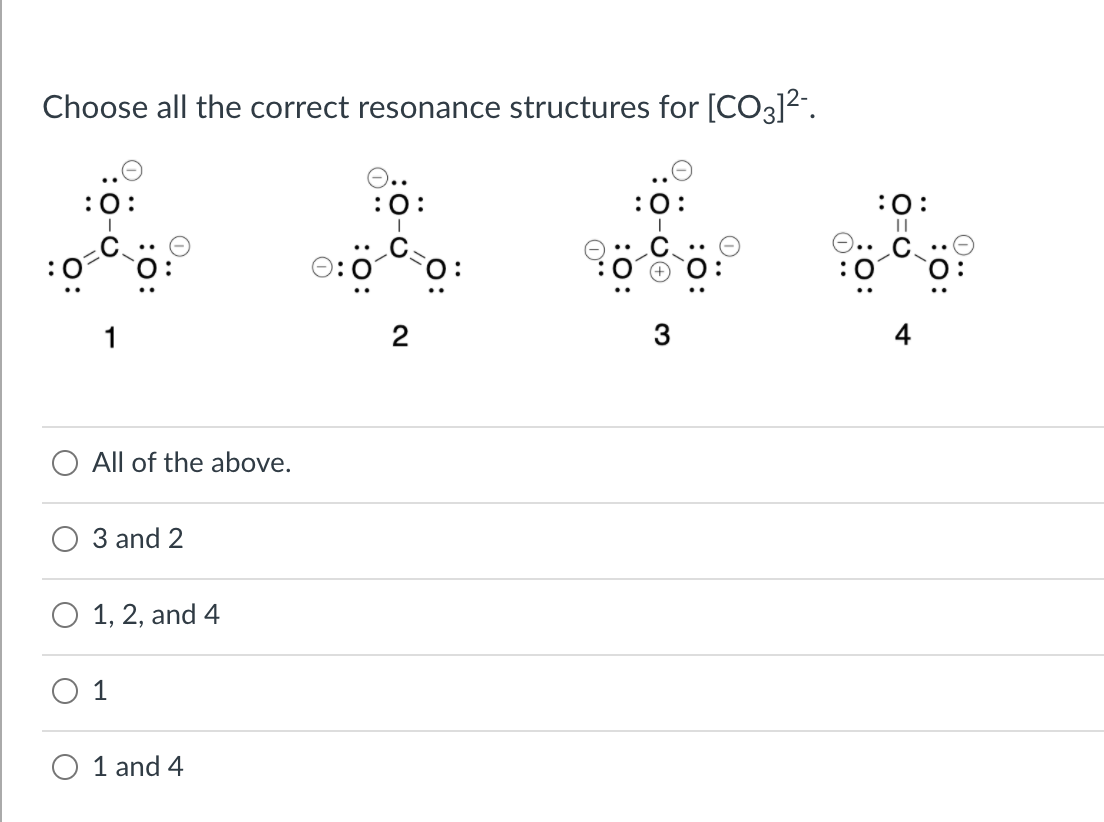Click the double bond in structure 4
The height and width of the screenshot is (822, 1104).
pyautogui.click(x=901, y=225)
